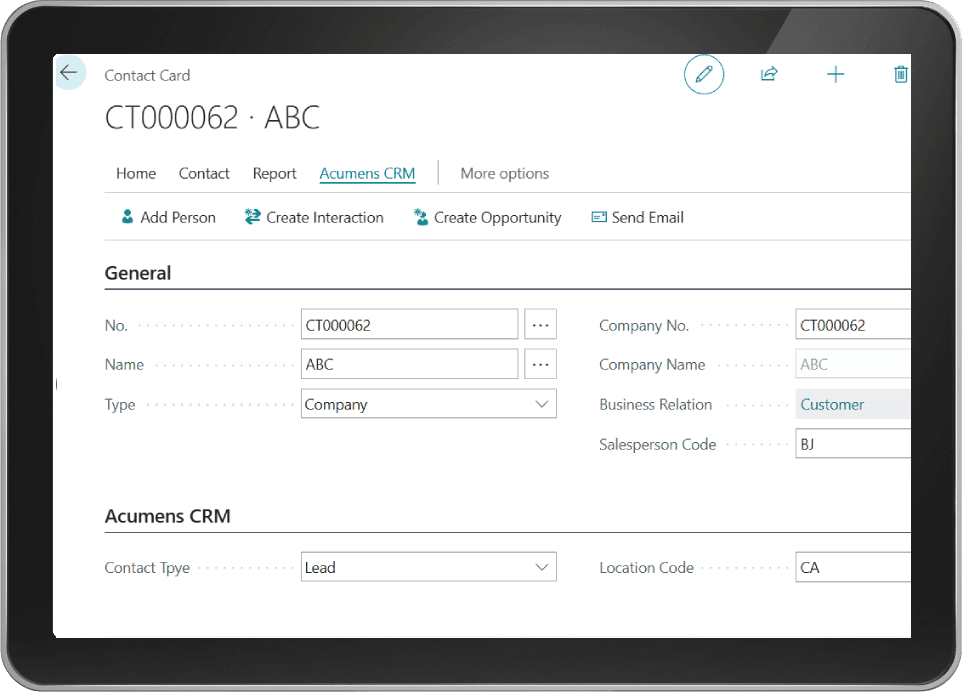Click the Salesperson Code label

click(658, 445)
